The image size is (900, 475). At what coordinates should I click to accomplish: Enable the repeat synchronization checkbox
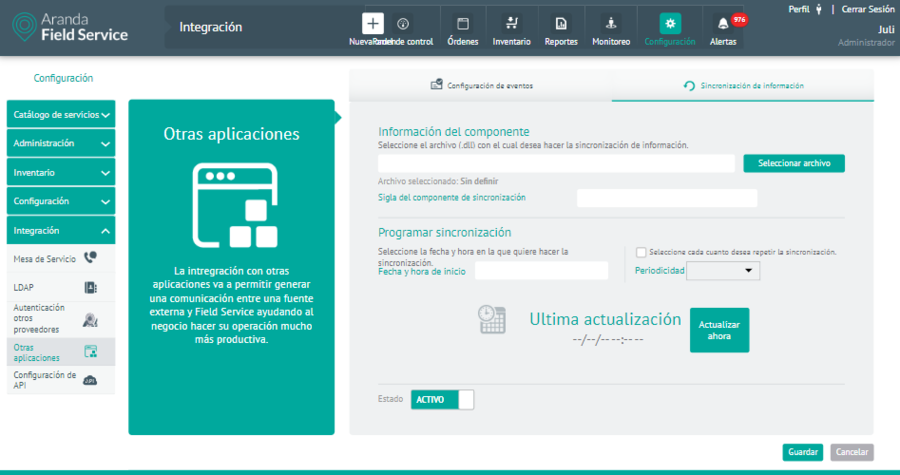click(641, 252)
